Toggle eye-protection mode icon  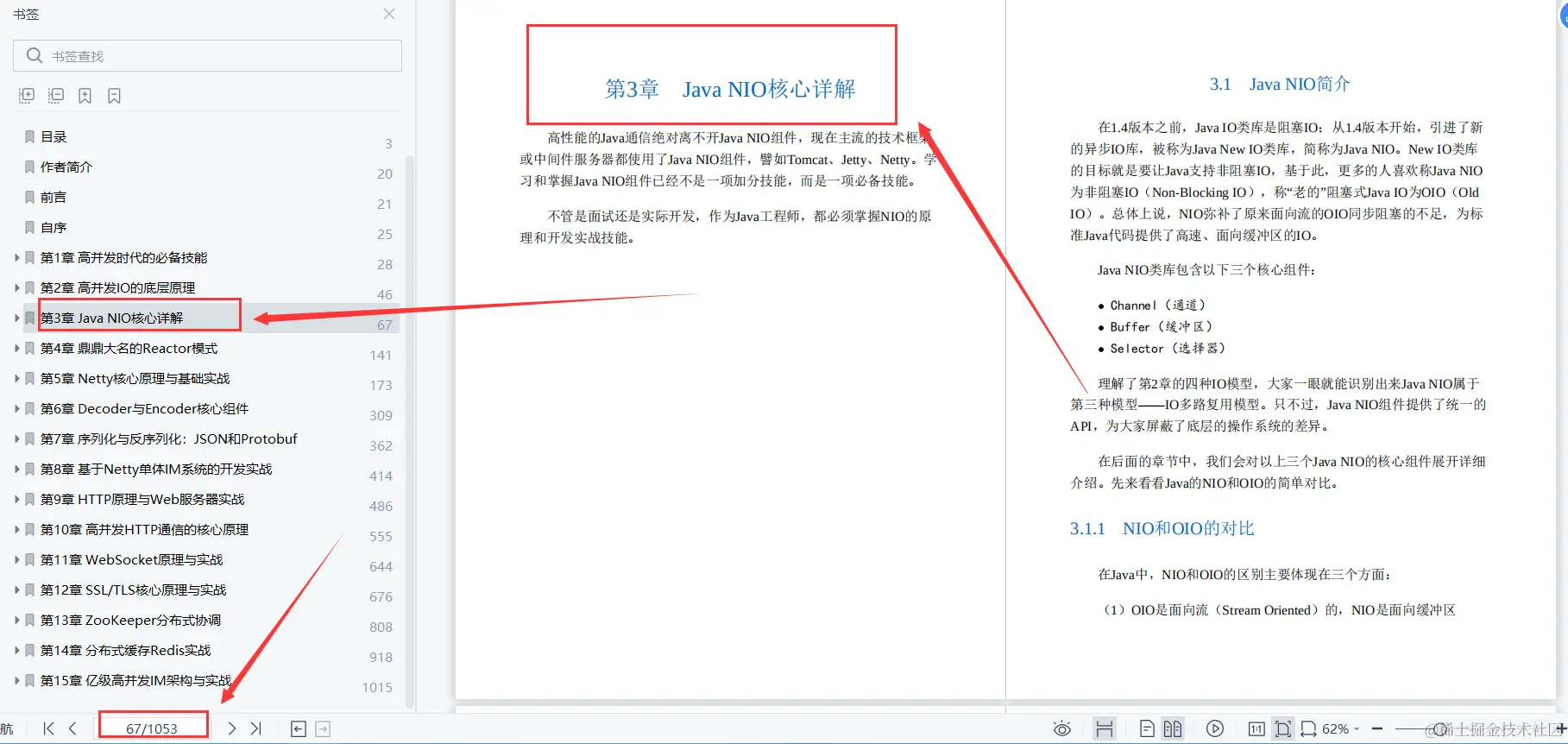(x=1062, y=729)
